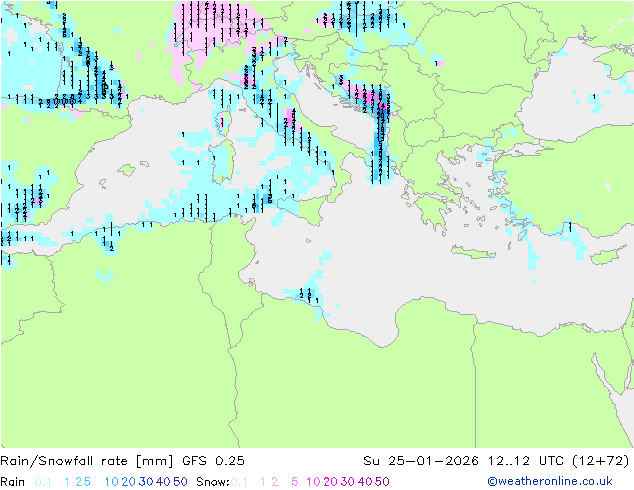Click the island of Cyprus on the map
Screen dimensions: 634x490
click(608, 256)
